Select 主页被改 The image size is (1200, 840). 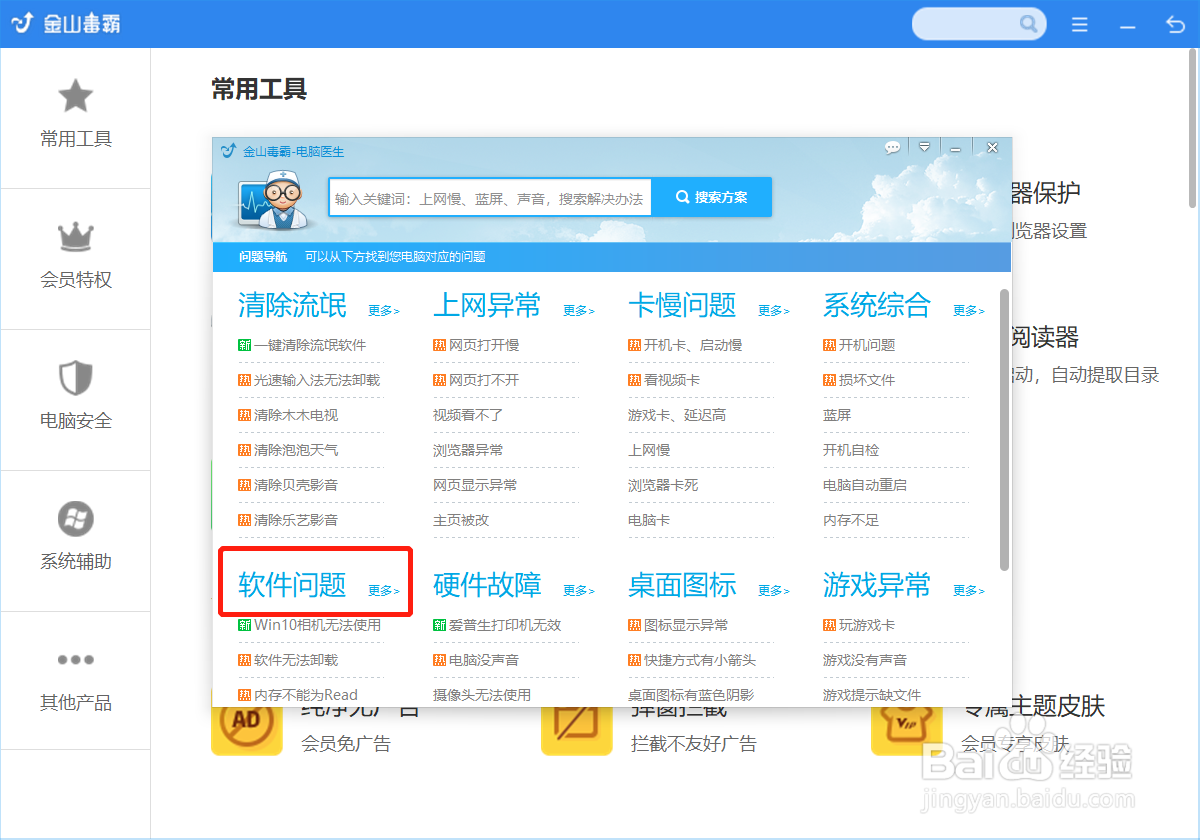click(461, 520)
